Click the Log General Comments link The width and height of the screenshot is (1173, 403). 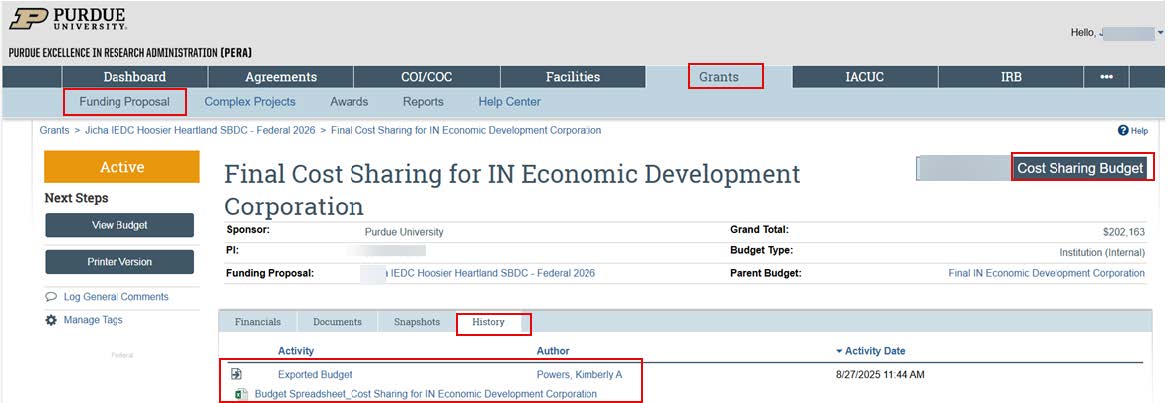116,297
